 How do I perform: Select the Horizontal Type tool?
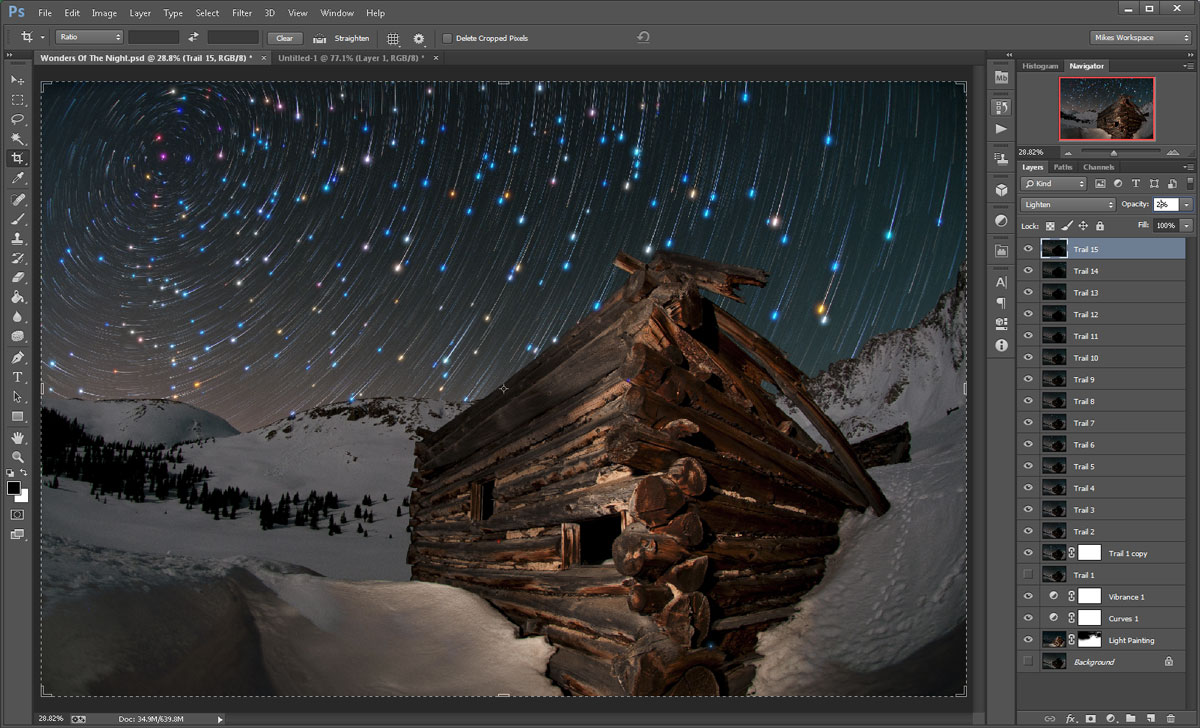[17, 377]
